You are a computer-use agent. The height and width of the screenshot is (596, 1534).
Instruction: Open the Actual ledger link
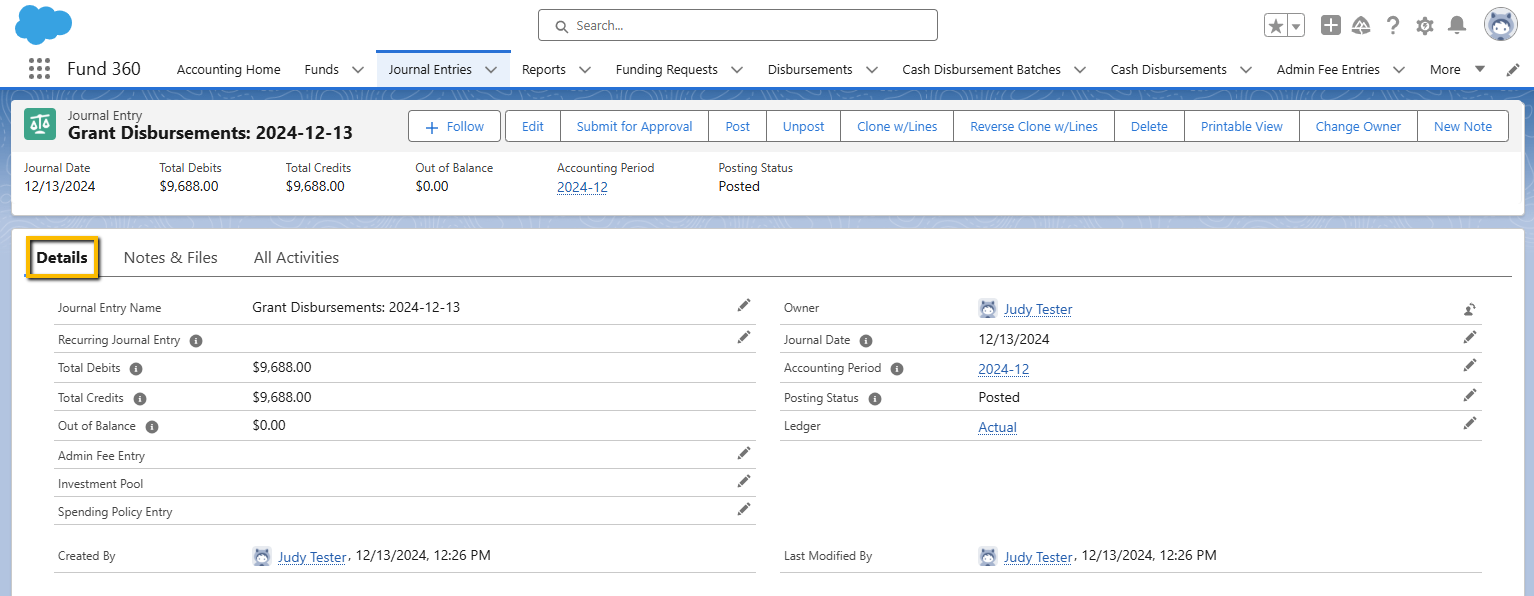(997, 427)
